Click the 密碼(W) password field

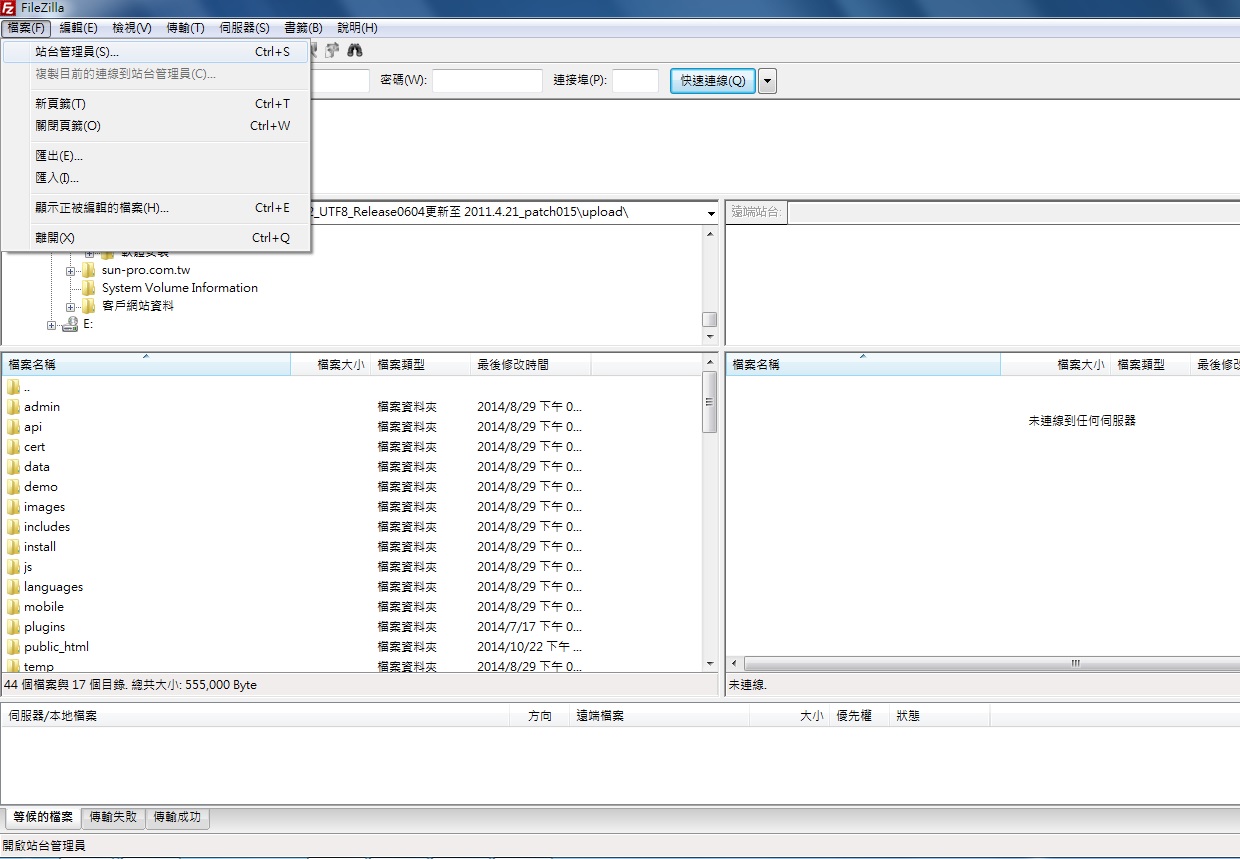tap(487, 81)
